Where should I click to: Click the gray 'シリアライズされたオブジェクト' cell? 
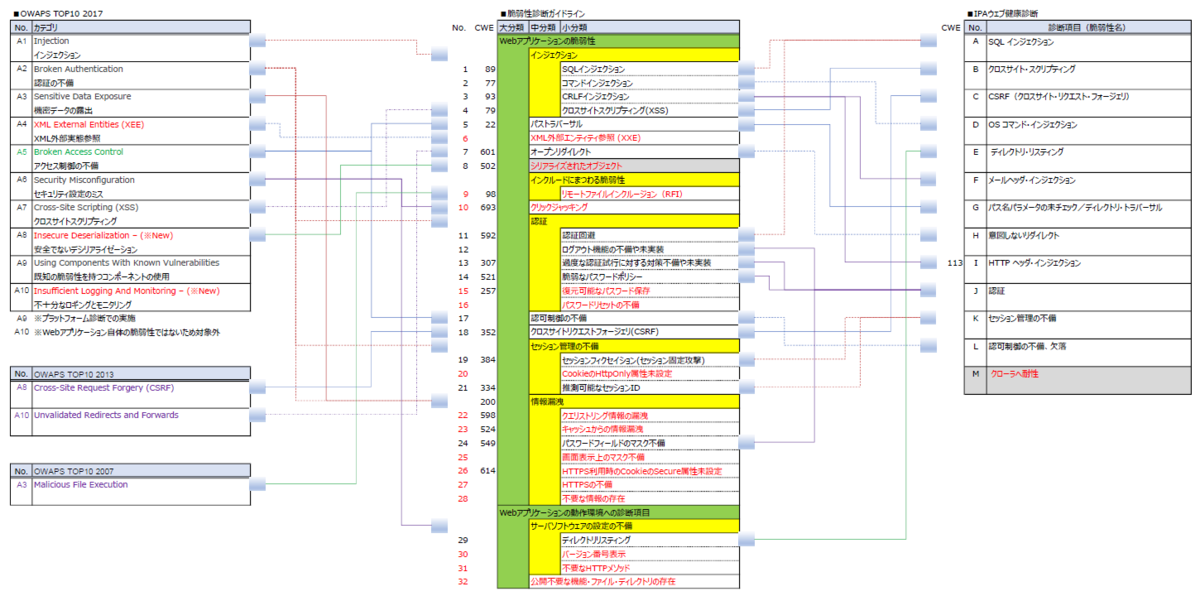(633, 166)
